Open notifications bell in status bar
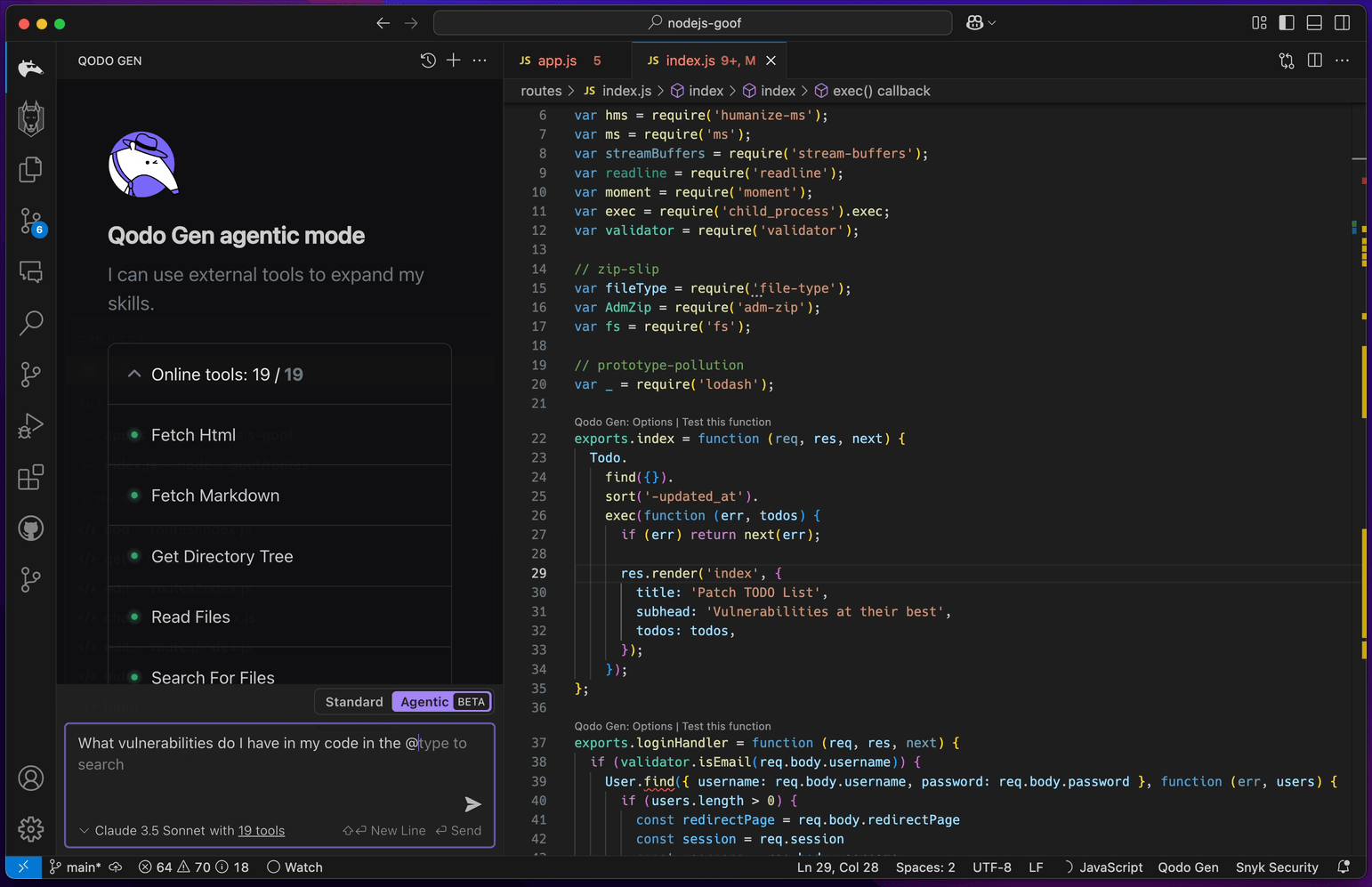Screen dimensions: 1372x887 (1344, 867)
